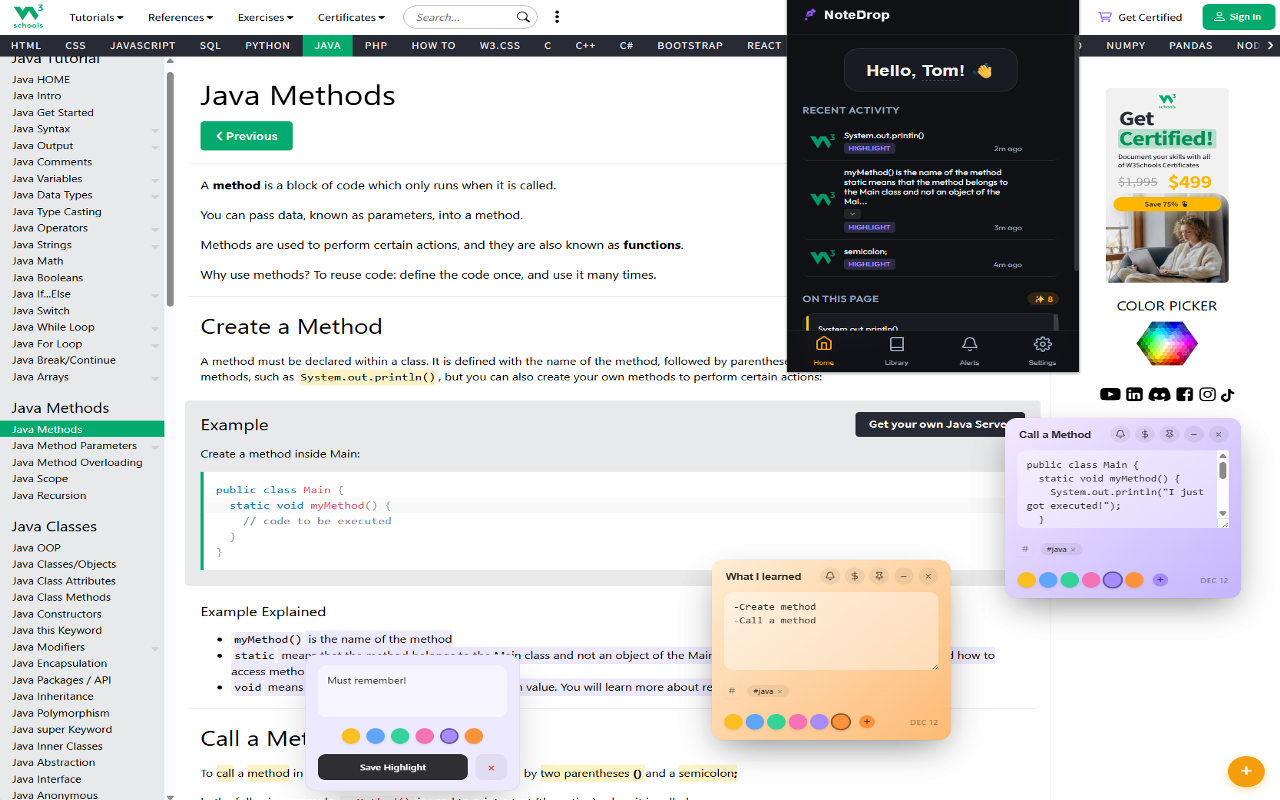Expand the Tutorials dropdown

tap(96, 17)
